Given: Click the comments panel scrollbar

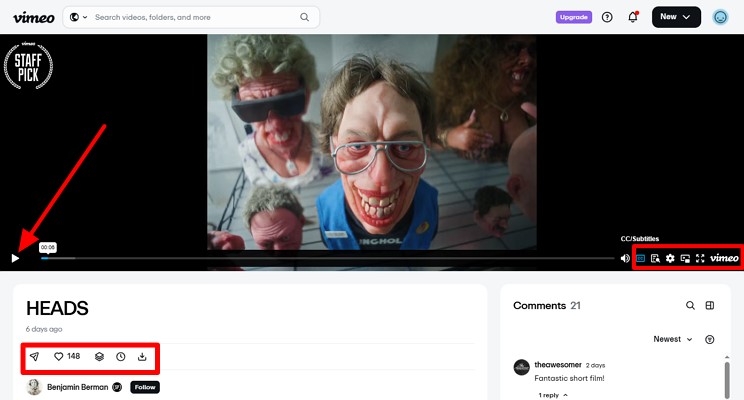Looking at the screenshot, I should (727, 380).
